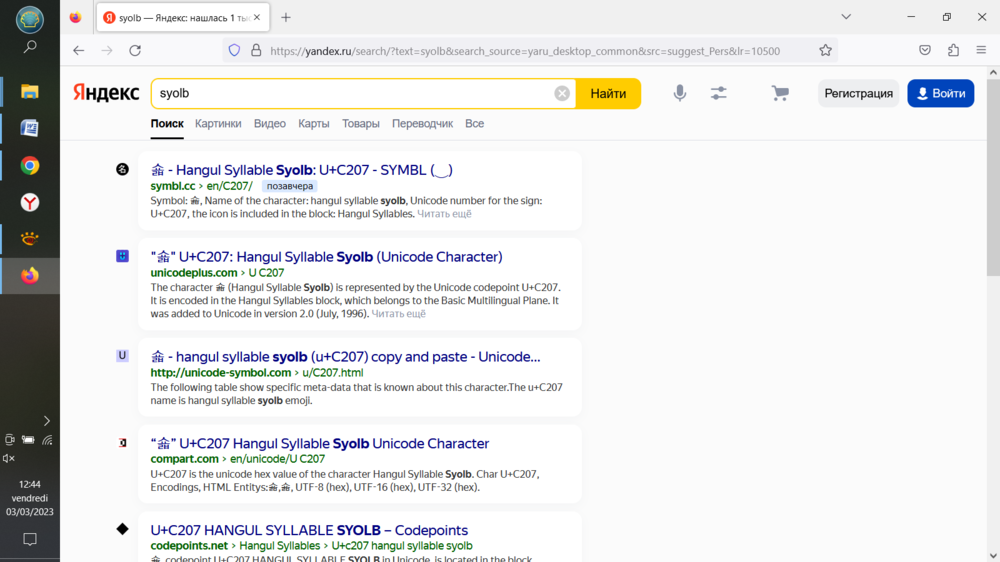The width and height of the screenshot is (1000, 562).
Task: Expand the list all tabs chevron
Action: (x=846, y=17)
